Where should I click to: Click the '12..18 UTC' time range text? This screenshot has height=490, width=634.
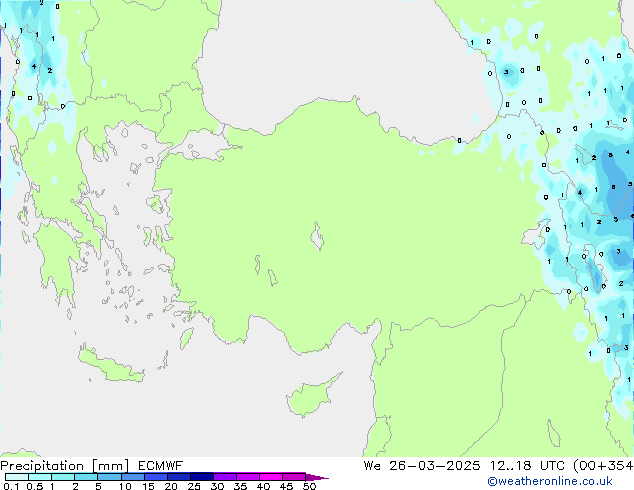click(526, 466)
